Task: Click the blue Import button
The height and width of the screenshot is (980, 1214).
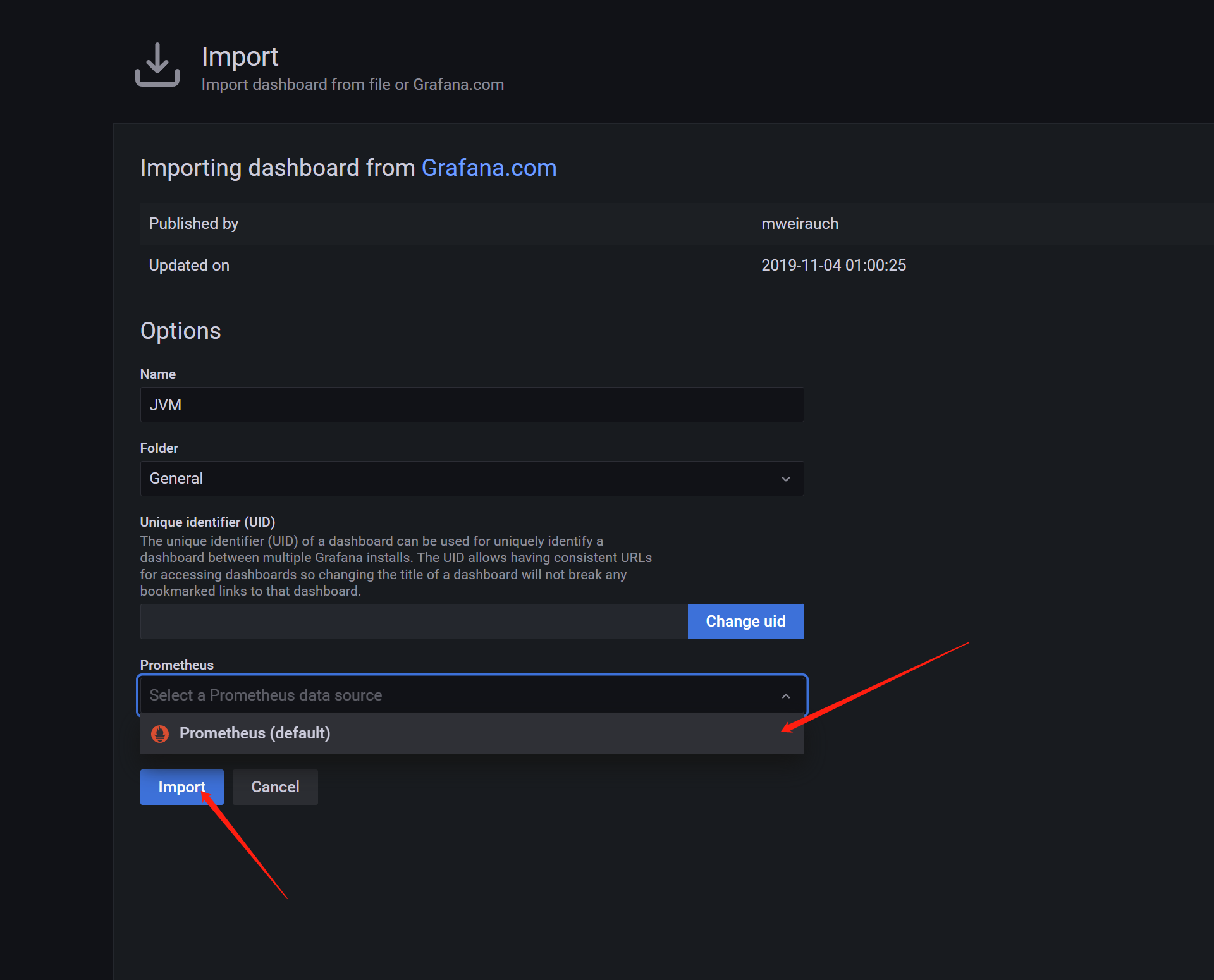Action: [181, 787]
